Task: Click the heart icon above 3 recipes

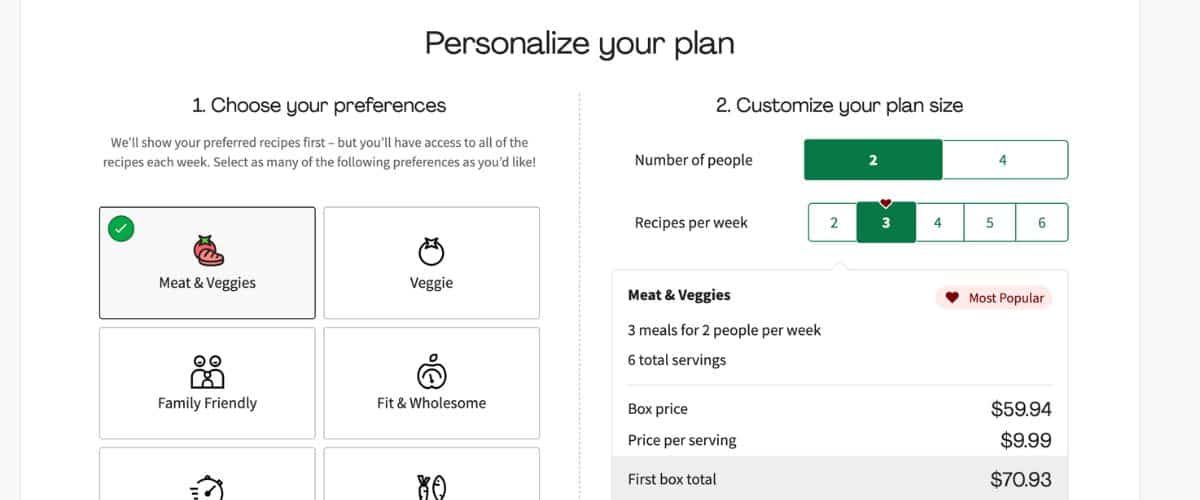Action: [x=886, y=203]
